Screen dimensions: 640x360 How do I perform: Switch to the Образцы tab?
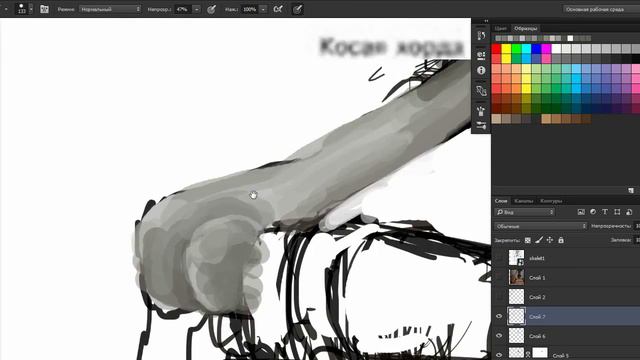click(x=525, y=29)
